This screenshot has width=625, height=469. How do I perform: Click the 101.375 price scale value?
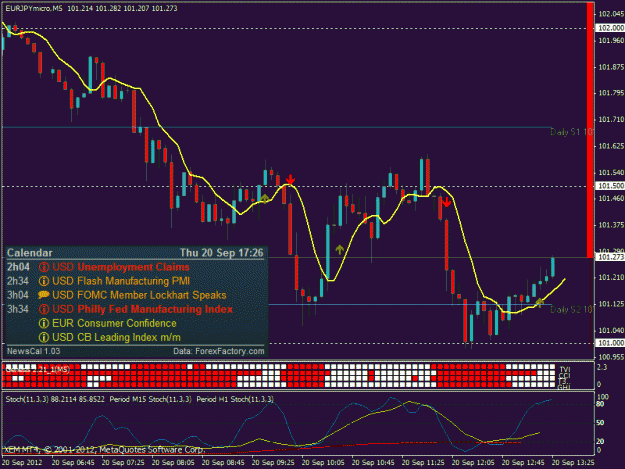point(611,225)
